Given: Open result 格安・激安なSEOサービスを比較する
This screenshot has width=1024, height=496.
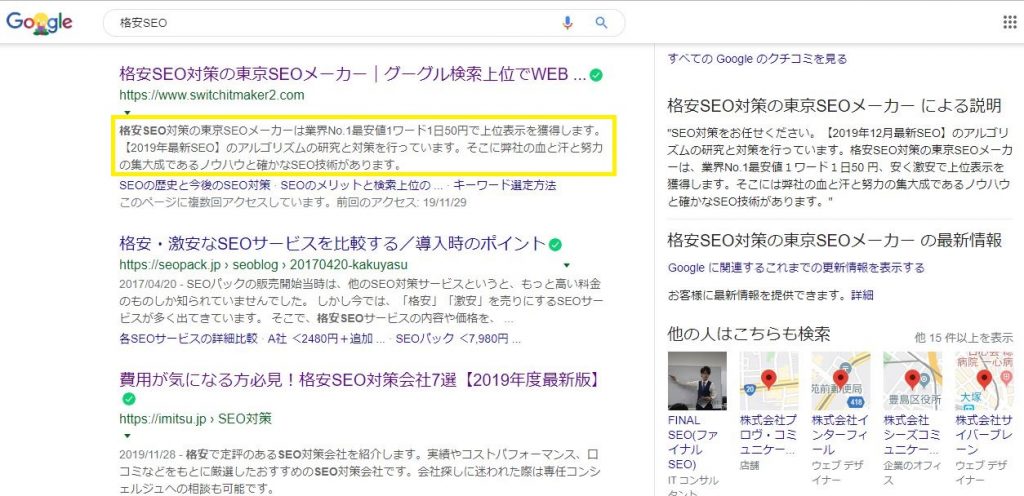Looking at the screenshot, I should tap(332, 244).
